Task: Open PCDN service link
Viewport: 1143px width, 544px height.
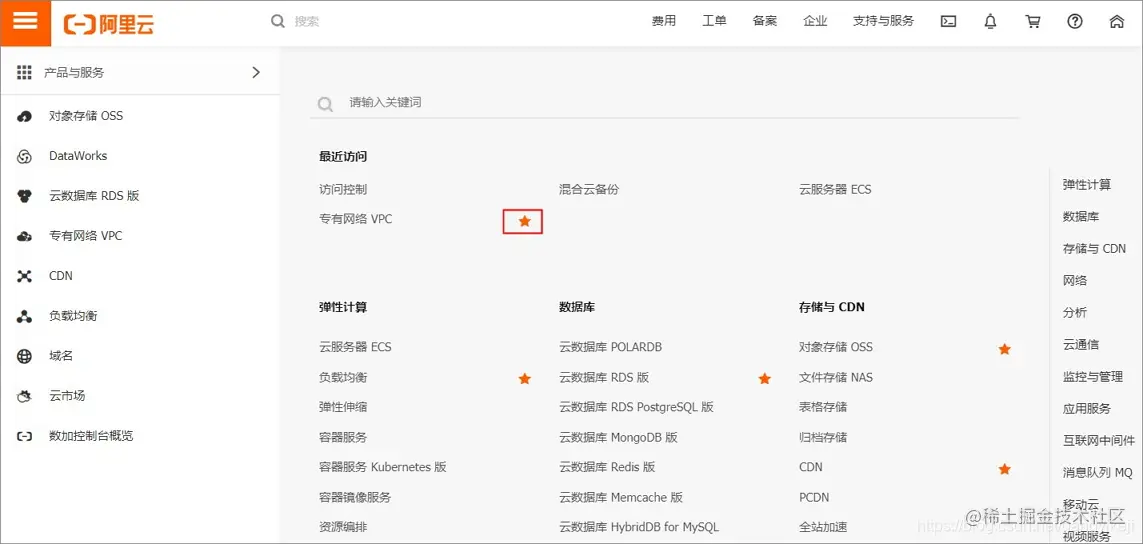Action: click(814, 497)
